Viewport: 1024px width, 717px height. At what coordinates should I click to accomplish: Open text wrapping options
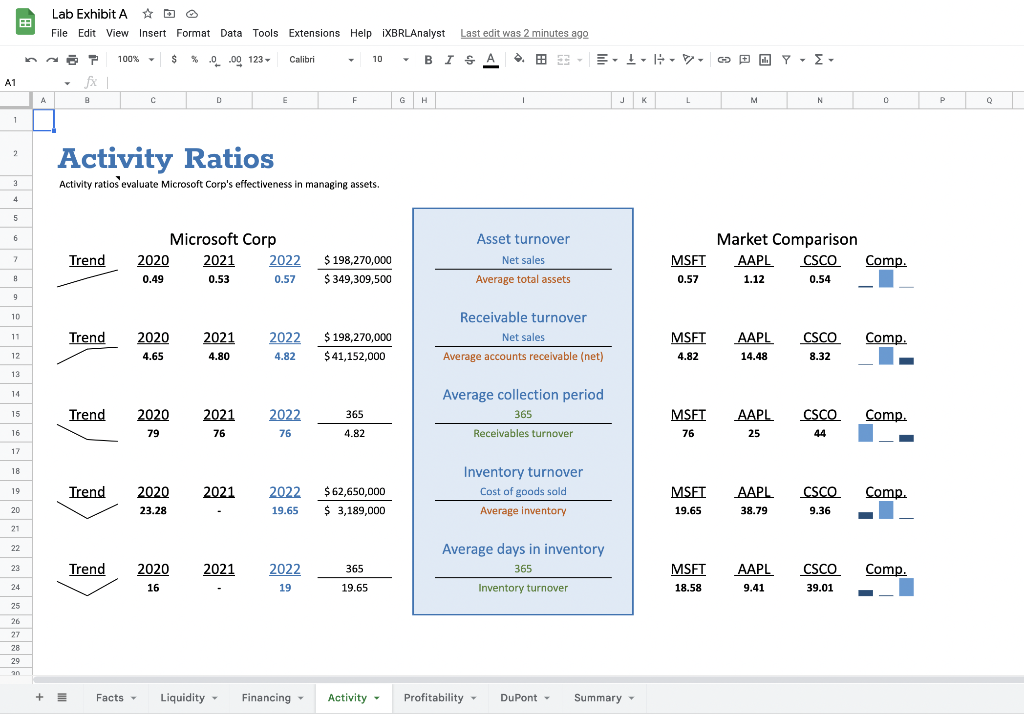pos(664,59)
